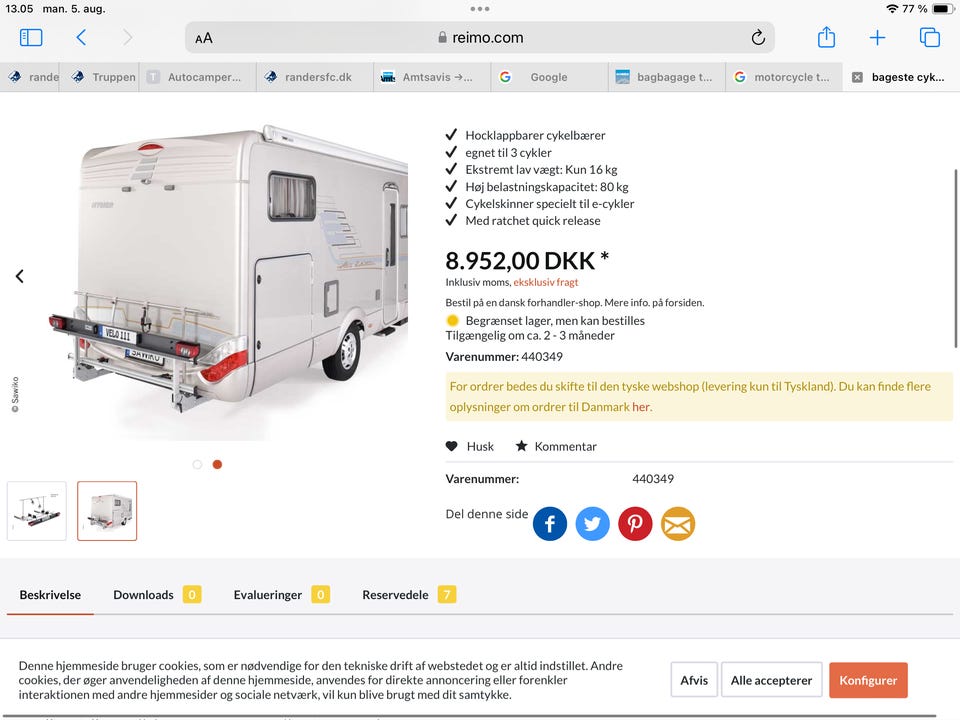Show the tab overview
The image size is (960, 720).
[x=929, y=37]
